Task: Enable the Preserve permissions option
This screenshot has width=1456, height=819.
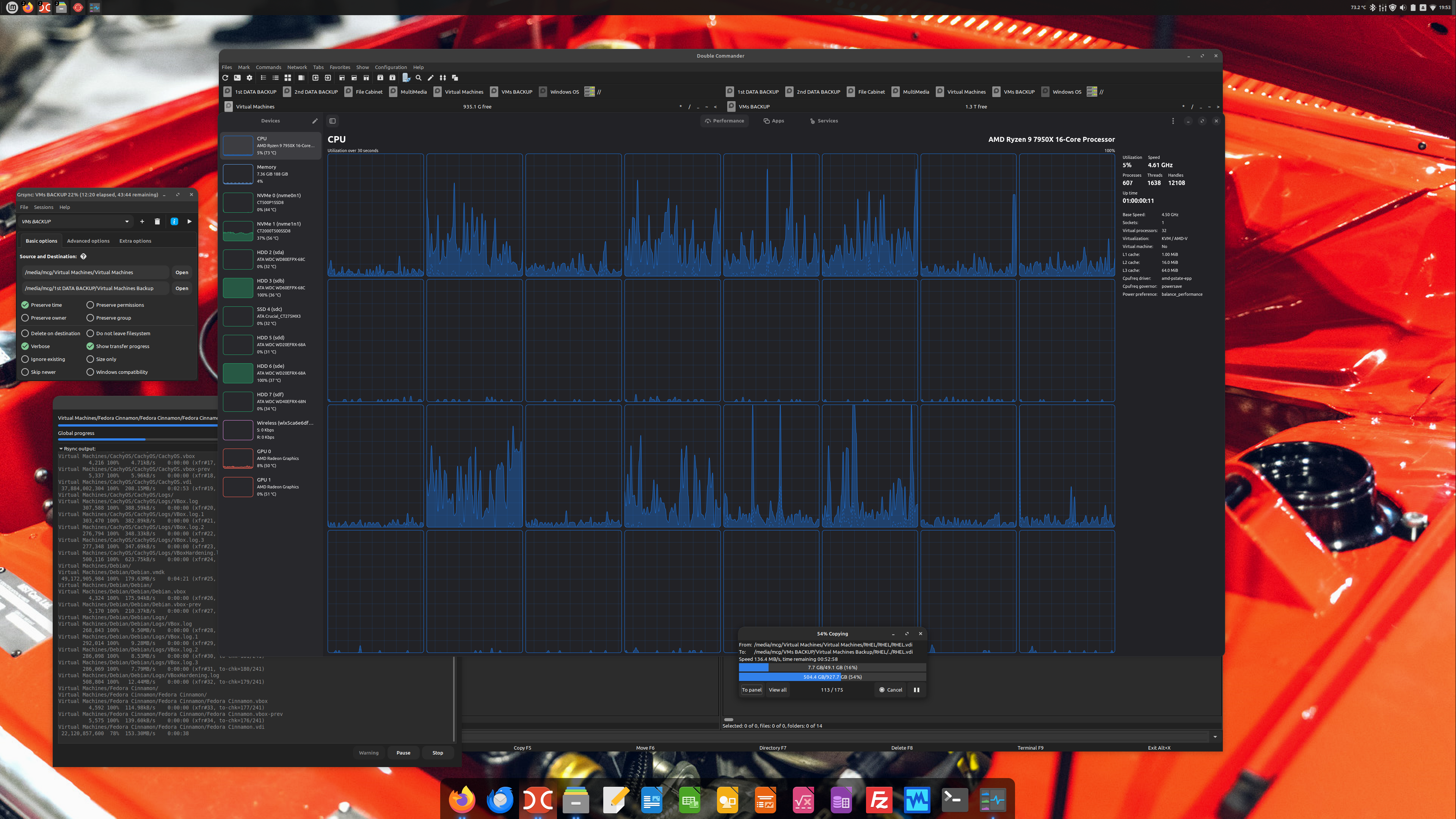Action: (90, 305)
